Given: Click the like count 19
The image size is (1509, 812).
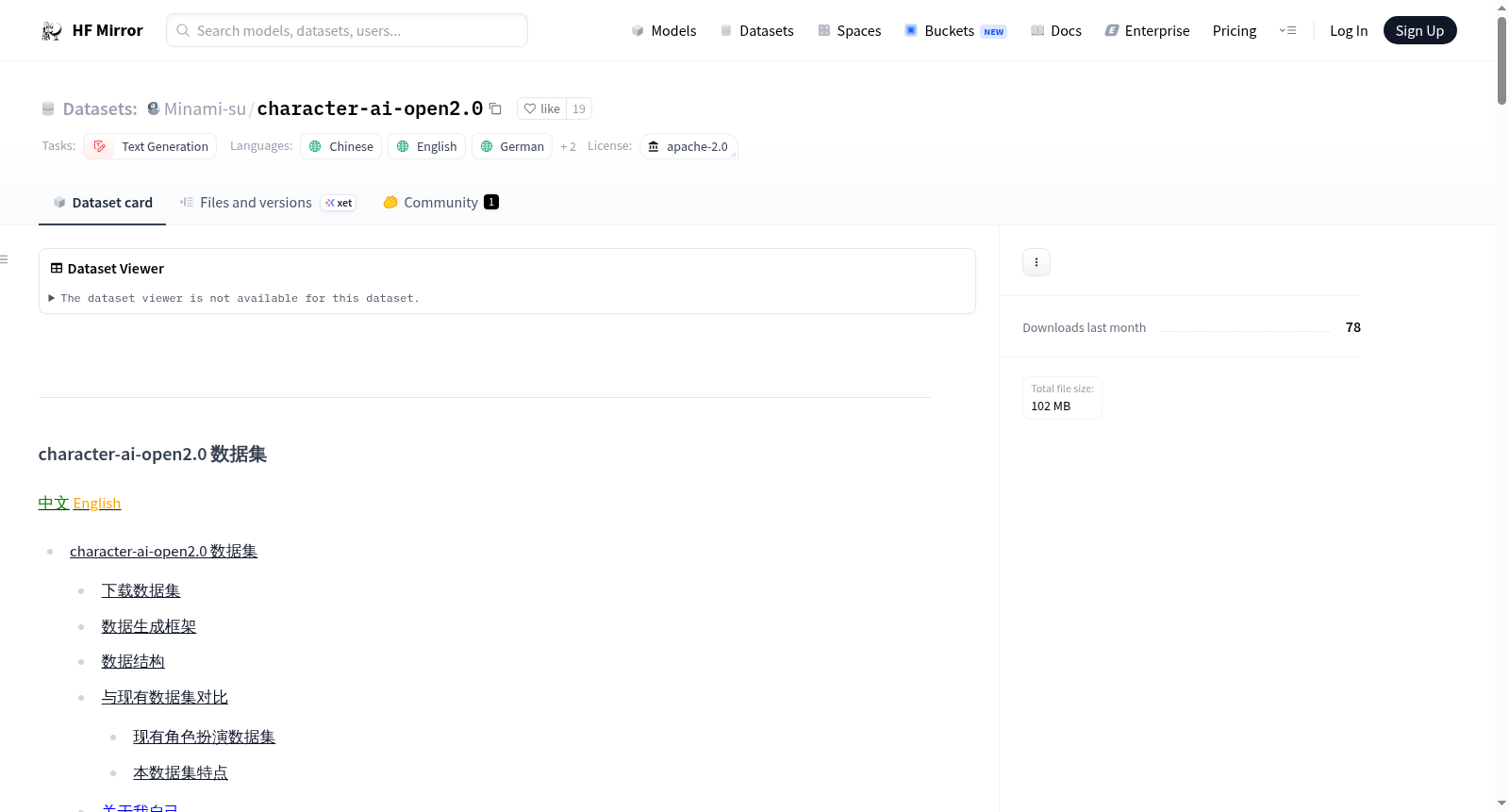Looking at the screenshot, I should [579, 108].
